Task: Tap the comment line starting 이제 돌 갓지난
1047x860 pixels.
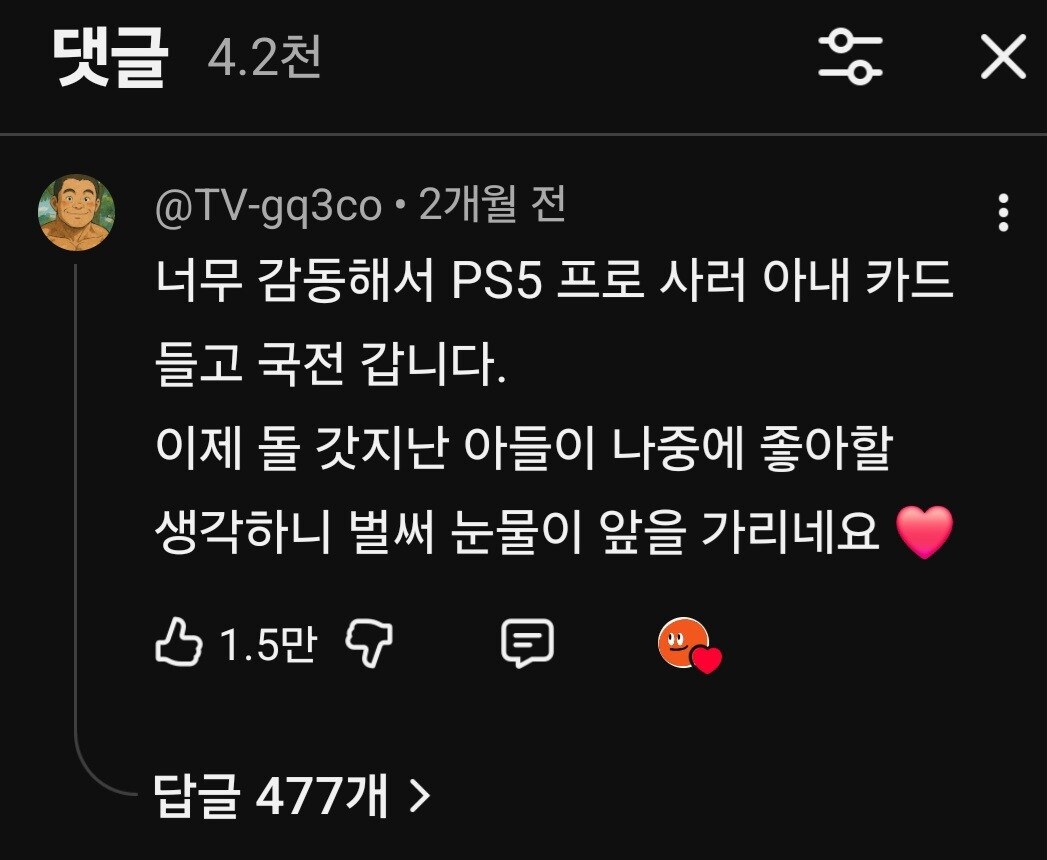Action: (524, 447)
